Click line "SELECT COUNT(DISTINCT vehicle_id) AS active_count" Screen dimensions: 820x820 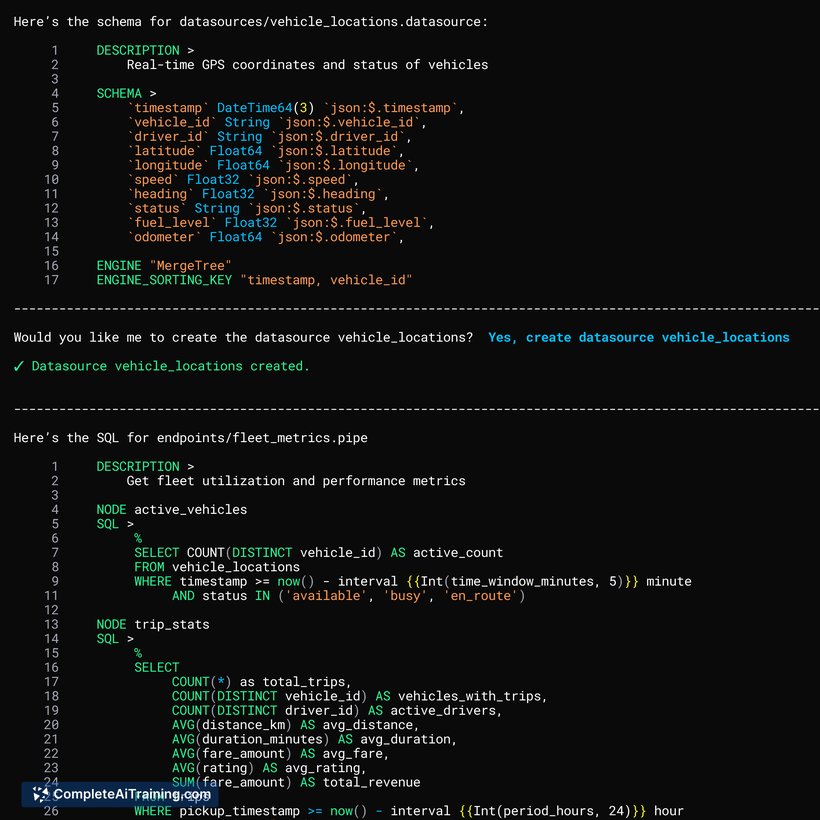(x=318, y=553)
